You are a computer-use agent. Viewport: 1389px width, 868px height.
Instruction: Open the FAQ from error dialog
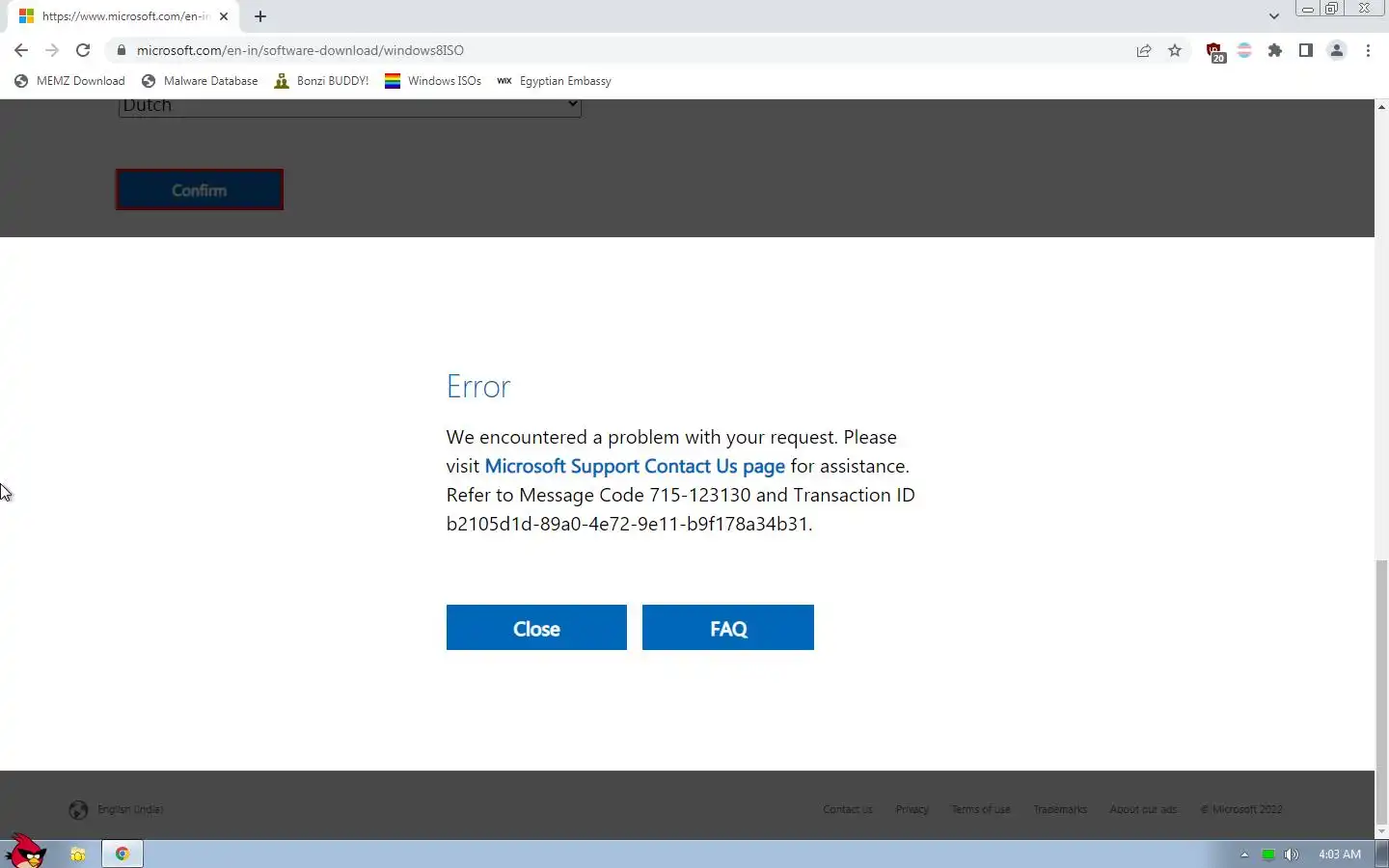[728, 628]
